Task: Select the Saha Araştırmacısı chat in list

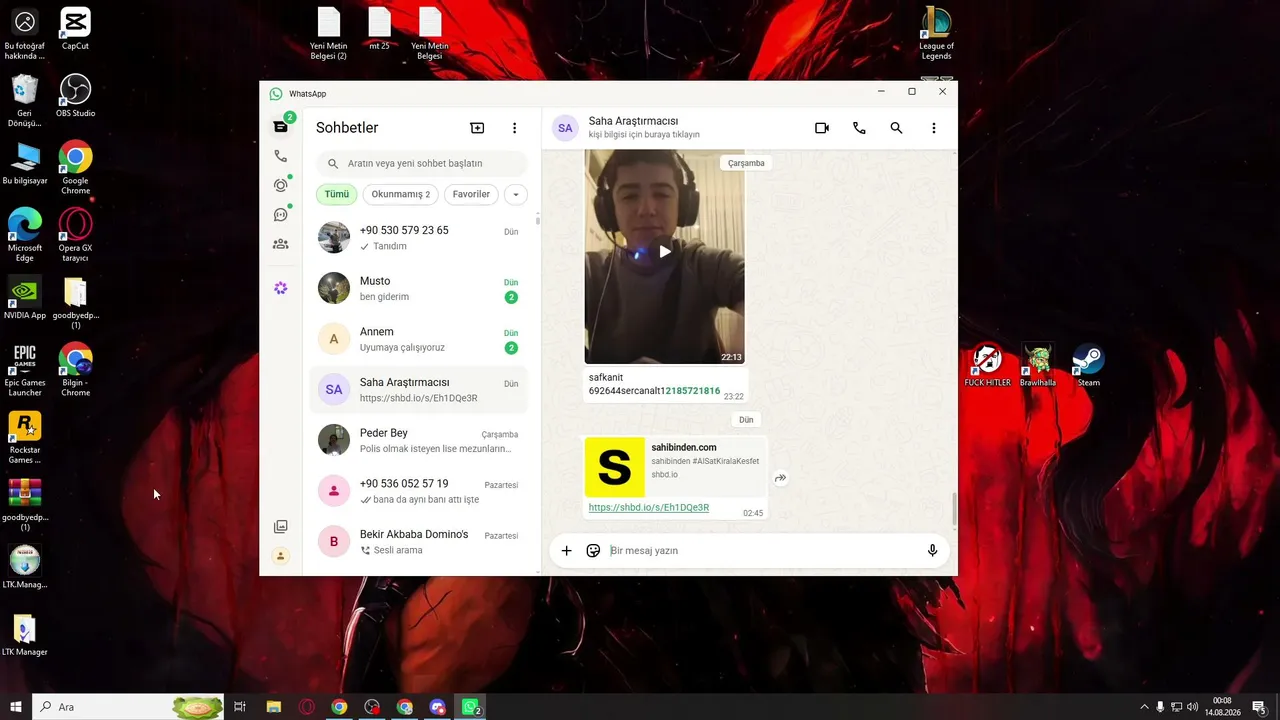Action: 419,390
